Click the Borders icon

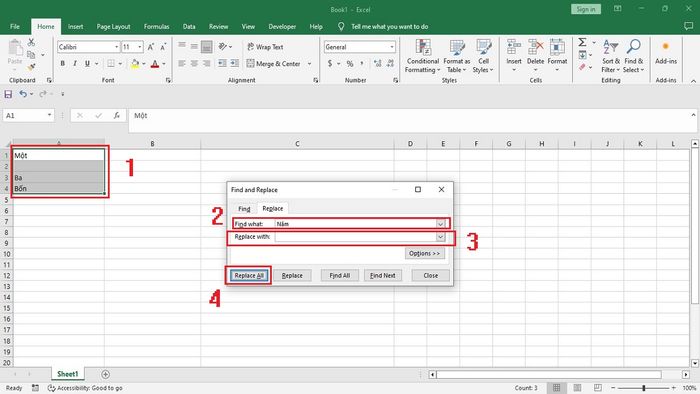click(111, 64)
